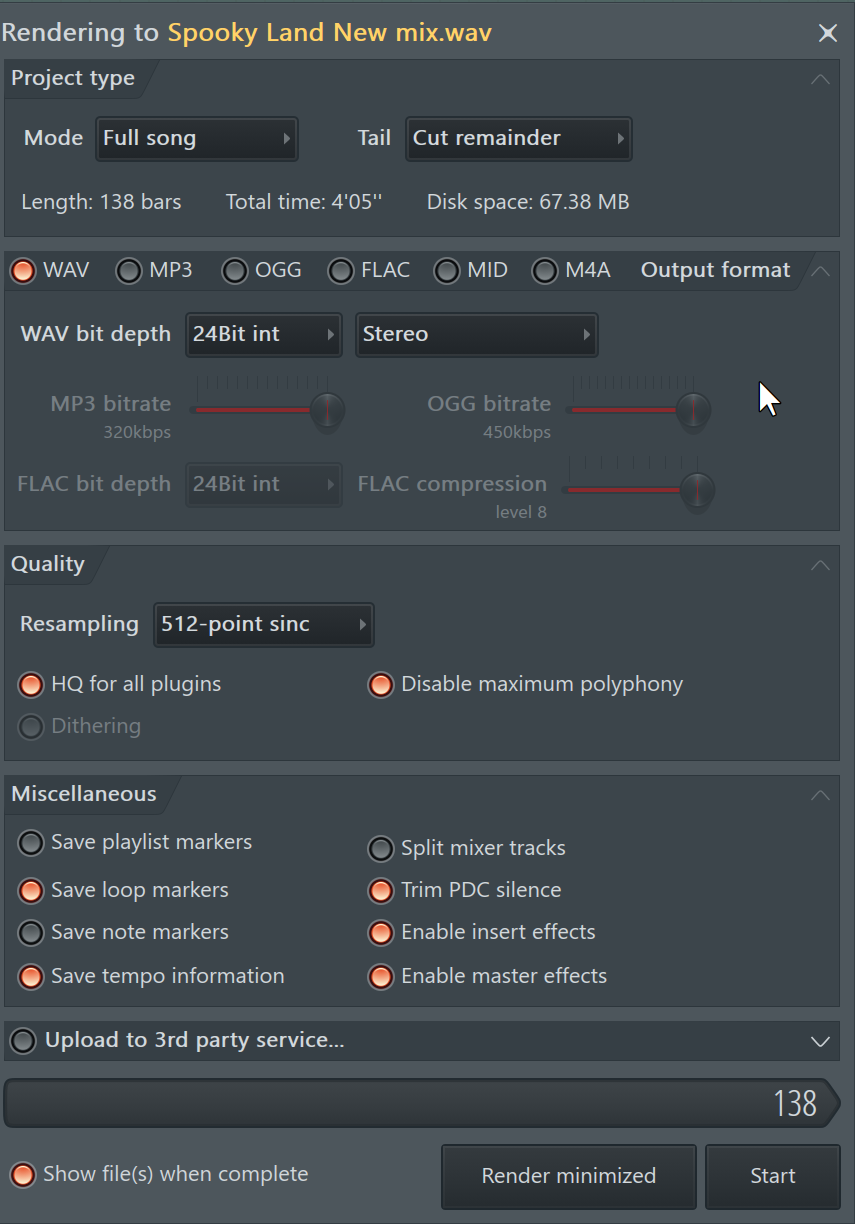
Task: Turn on Save playlist markers
Action: 32,843
